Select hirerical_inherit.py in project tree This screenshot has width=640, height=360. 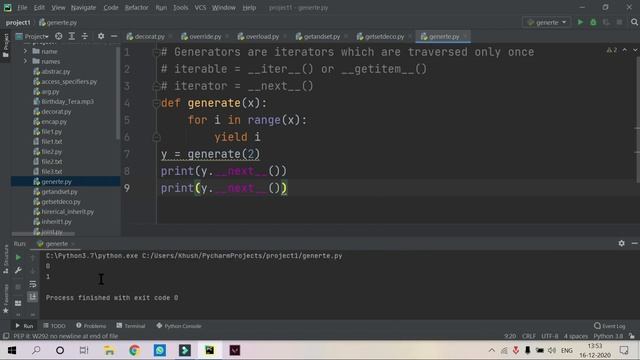coord(67,211)
